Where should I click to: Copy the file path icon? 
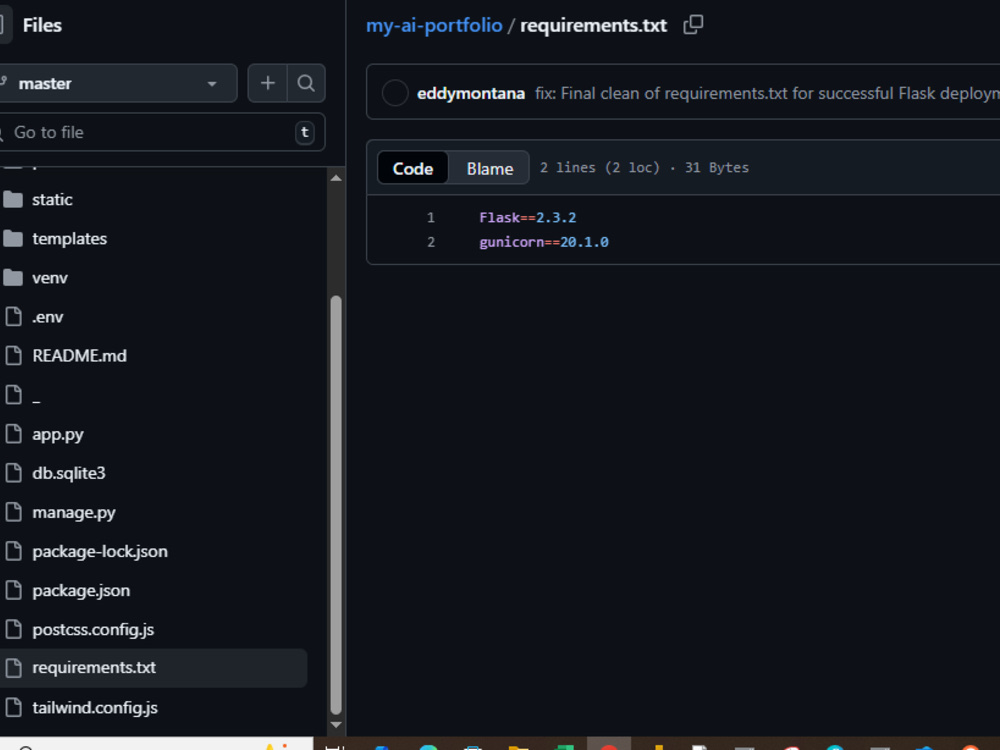[x=693, y=25]
